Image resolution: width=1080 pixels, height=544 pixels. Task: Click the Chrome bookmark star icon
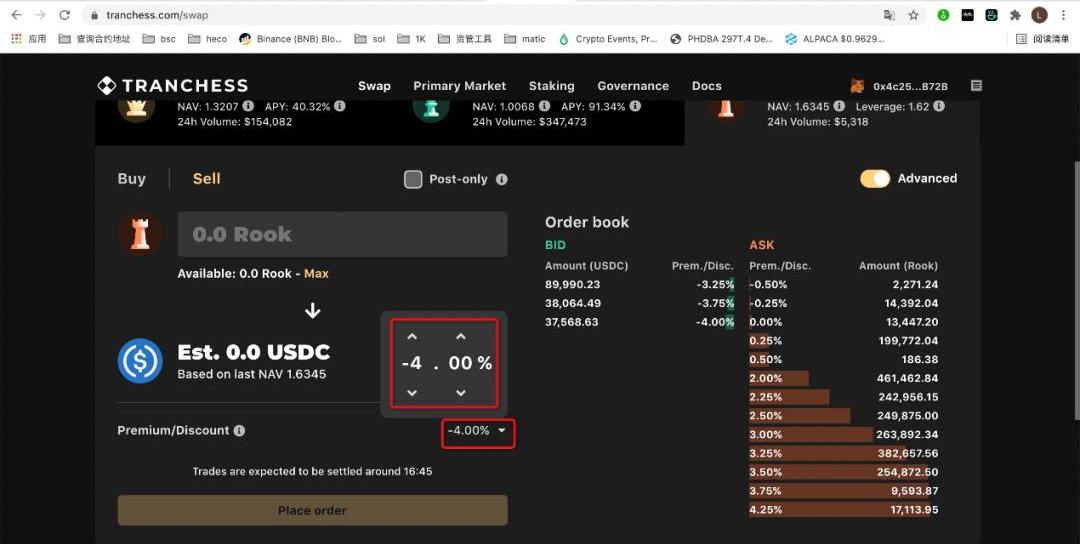913,15
